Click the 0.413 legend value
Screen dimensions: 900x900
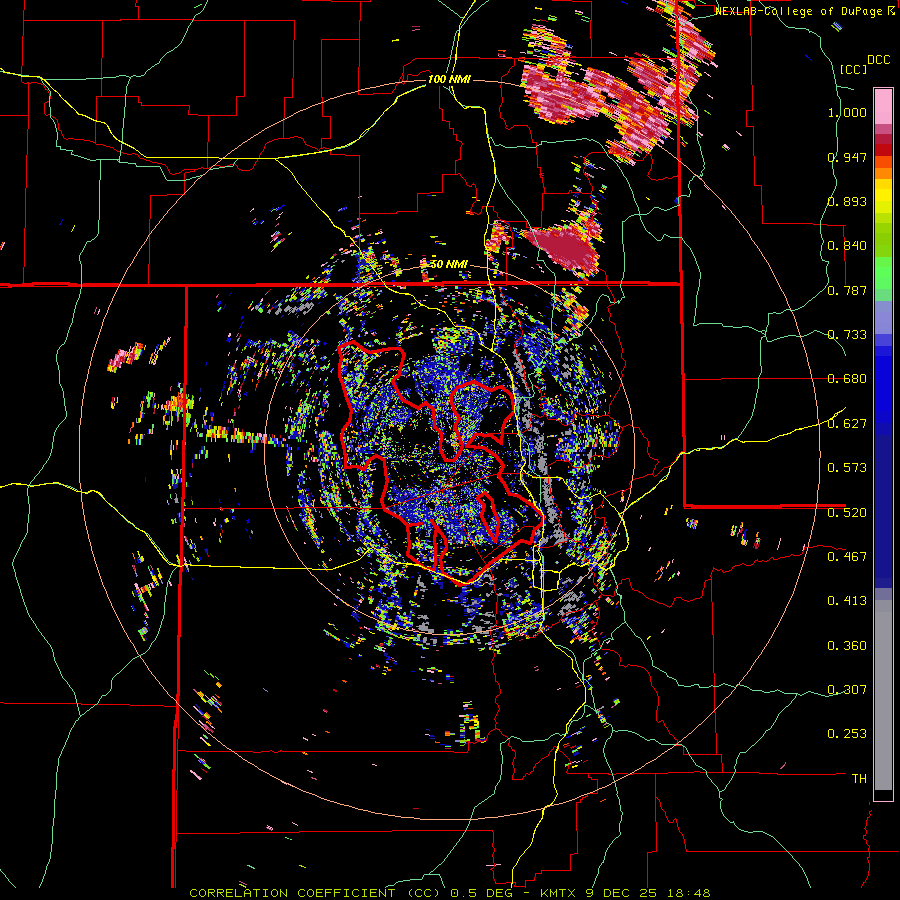tap(847, 601)
